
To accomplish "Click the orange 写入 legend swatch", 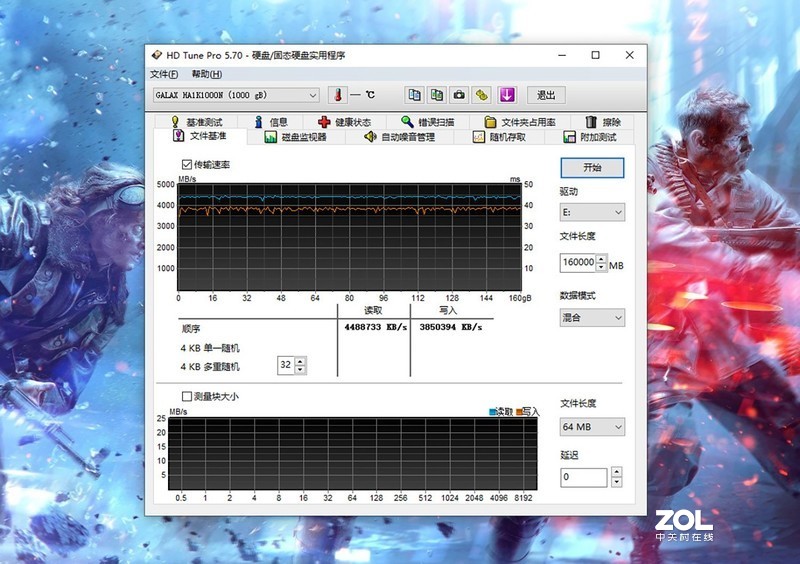I will (519, 412).
